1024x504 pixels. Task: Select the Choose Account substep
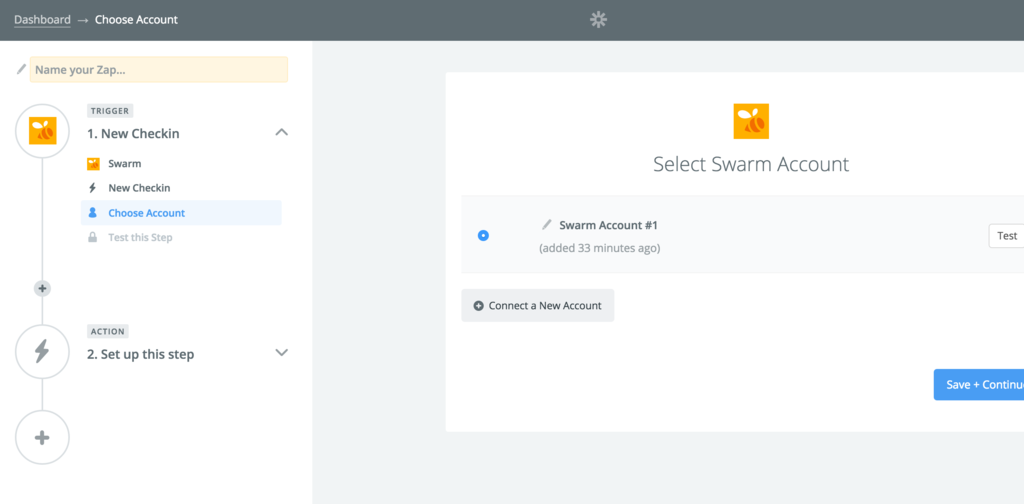[181, 213]
